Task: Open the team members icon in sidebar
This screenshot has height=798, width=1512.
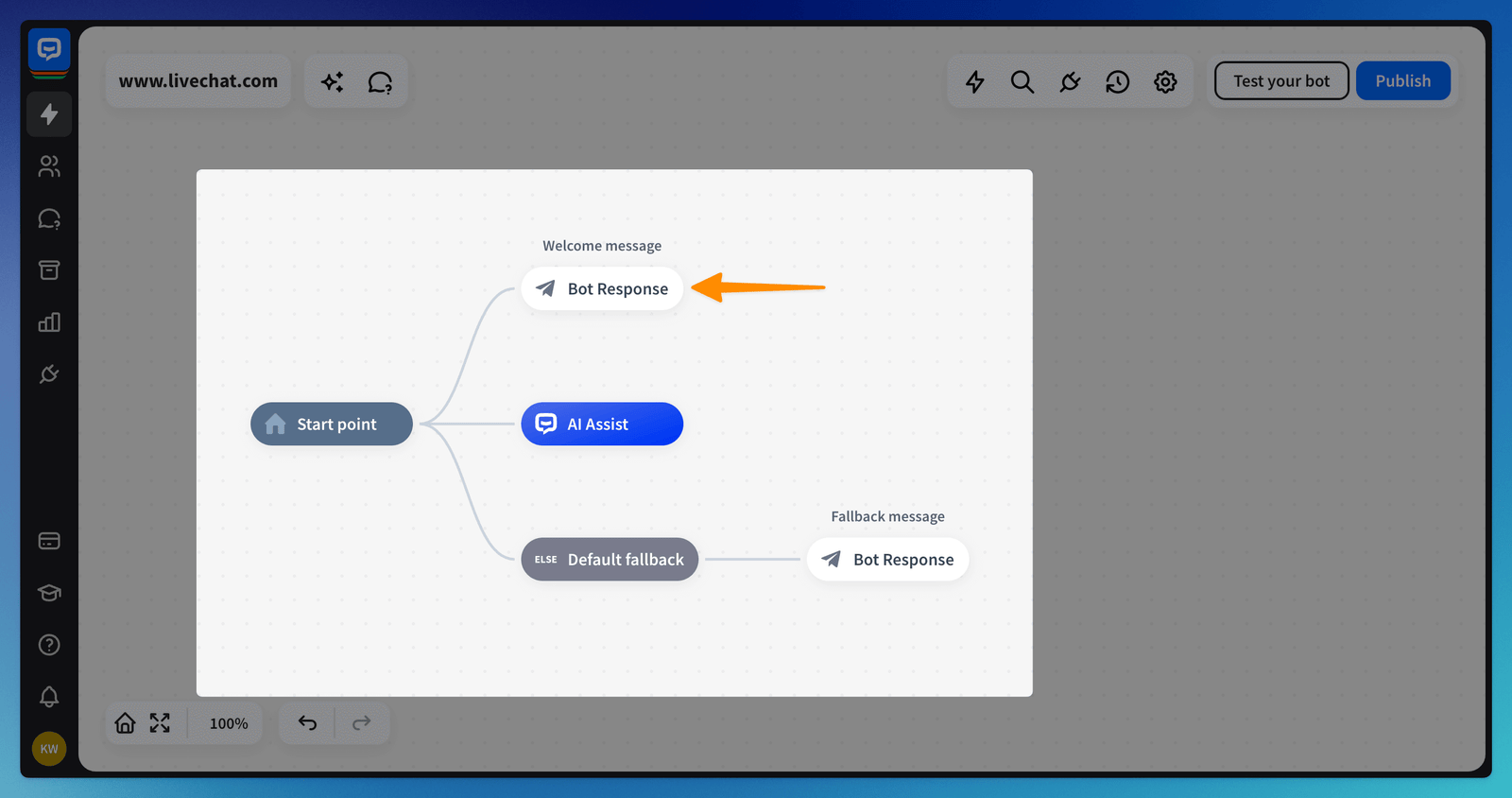Action: pos(49,166)
